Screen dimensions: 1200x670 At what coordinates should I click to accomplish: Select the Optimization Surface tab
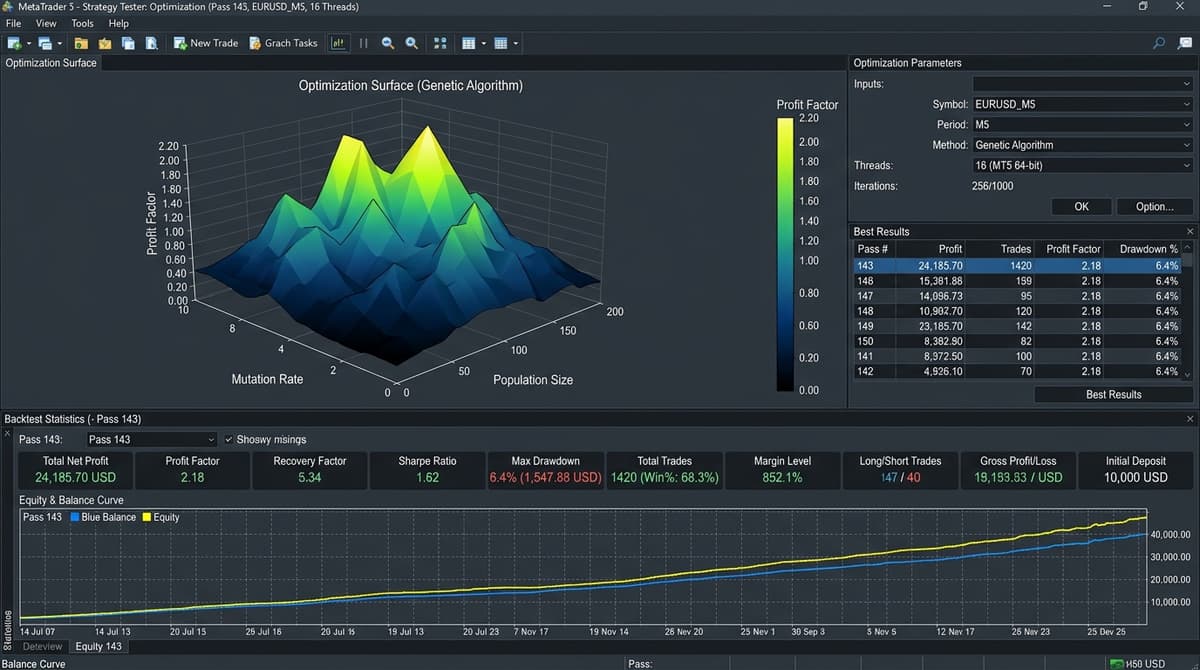click(x=51, y=63)
